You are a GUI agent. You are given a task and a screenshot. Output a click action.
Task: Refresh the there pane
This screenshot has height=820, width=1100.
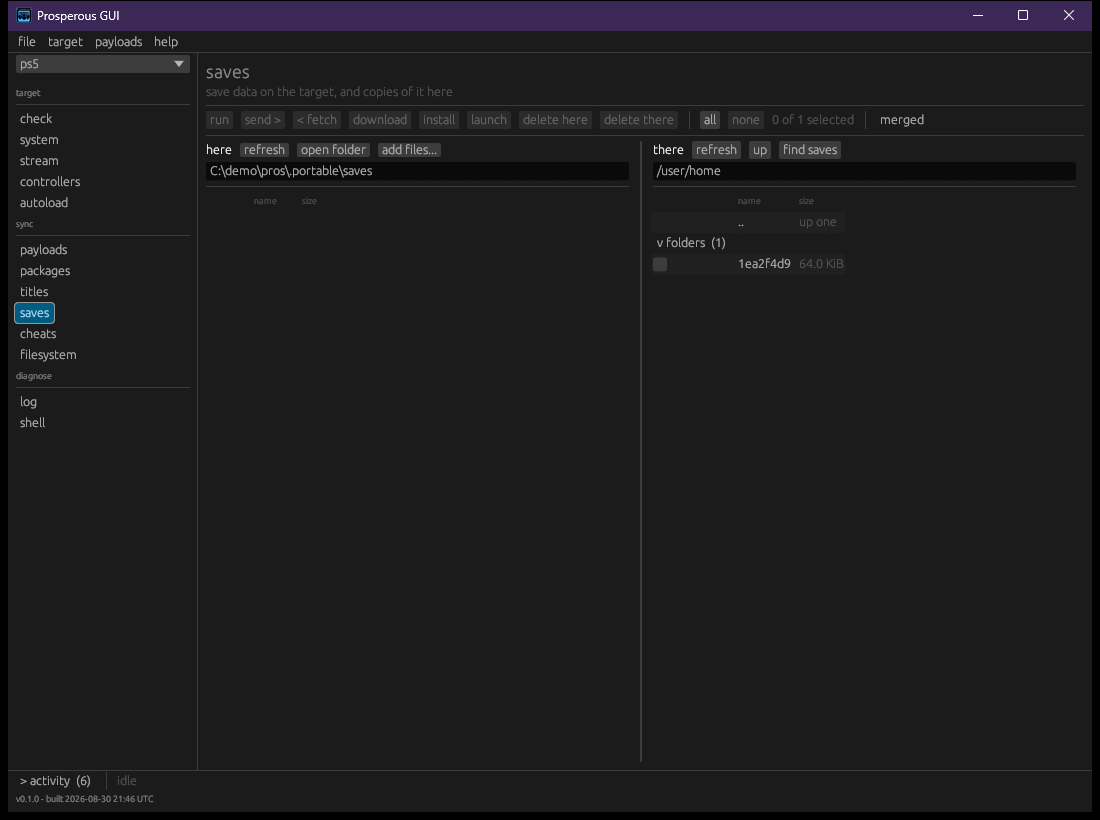(x=716, y=150)
